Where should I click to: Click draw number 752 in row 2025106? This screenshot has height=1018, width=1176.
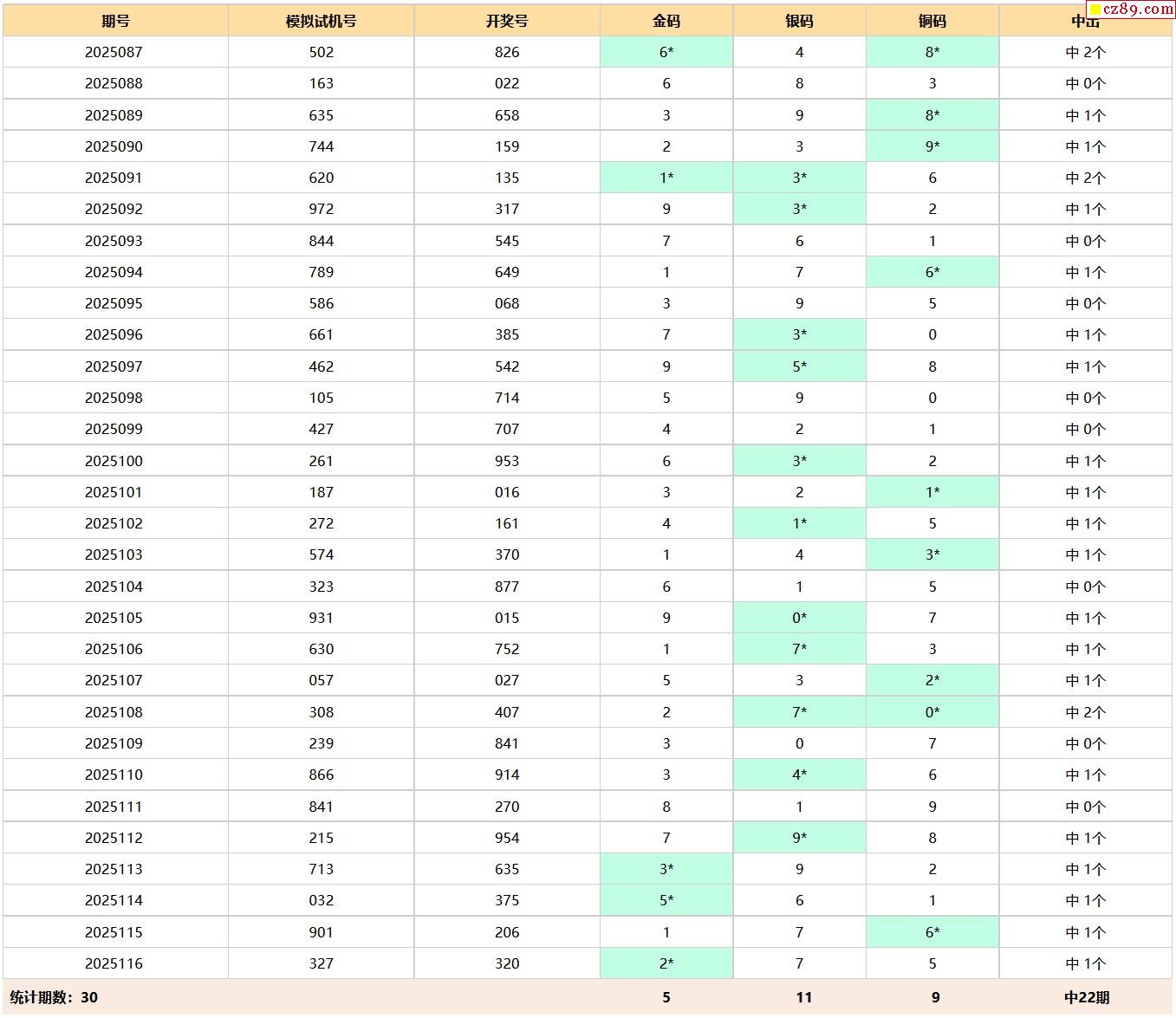(x=507, y=649)
